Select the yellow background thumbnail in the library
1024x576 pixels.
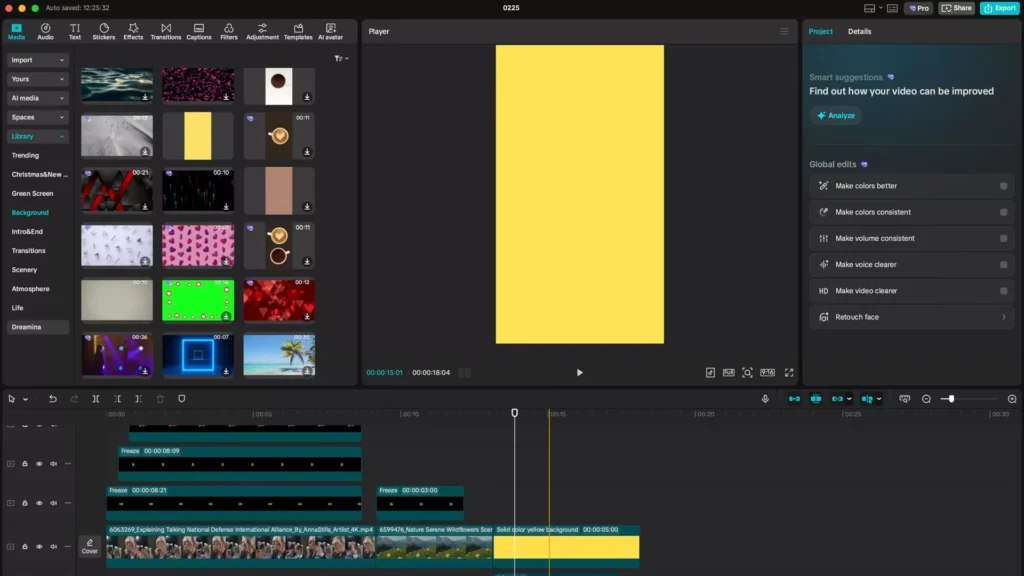coord(197,135)
